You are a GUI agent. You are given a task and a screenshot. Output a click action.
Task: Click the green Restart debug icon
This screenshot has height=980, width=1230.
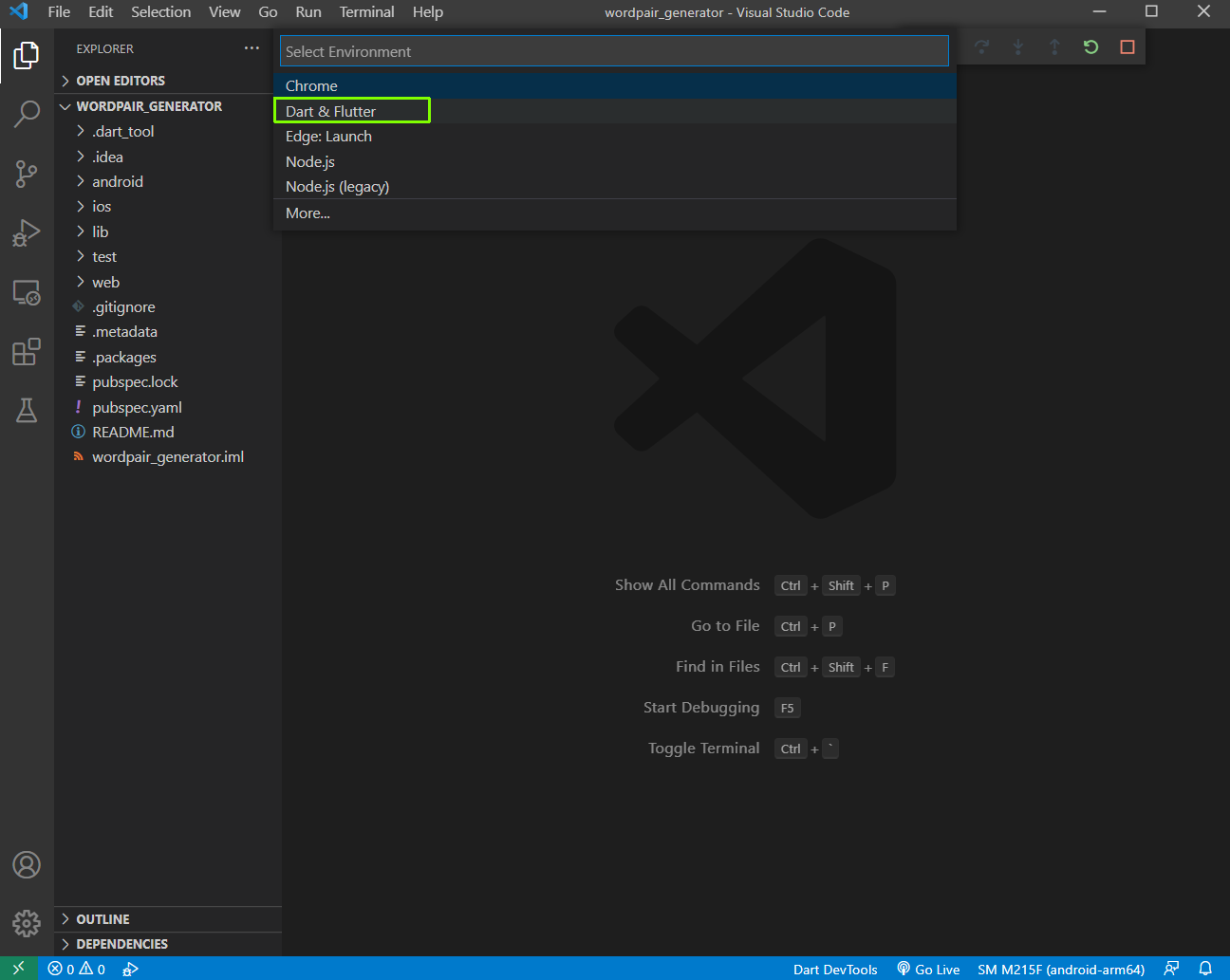(1090, 46)
